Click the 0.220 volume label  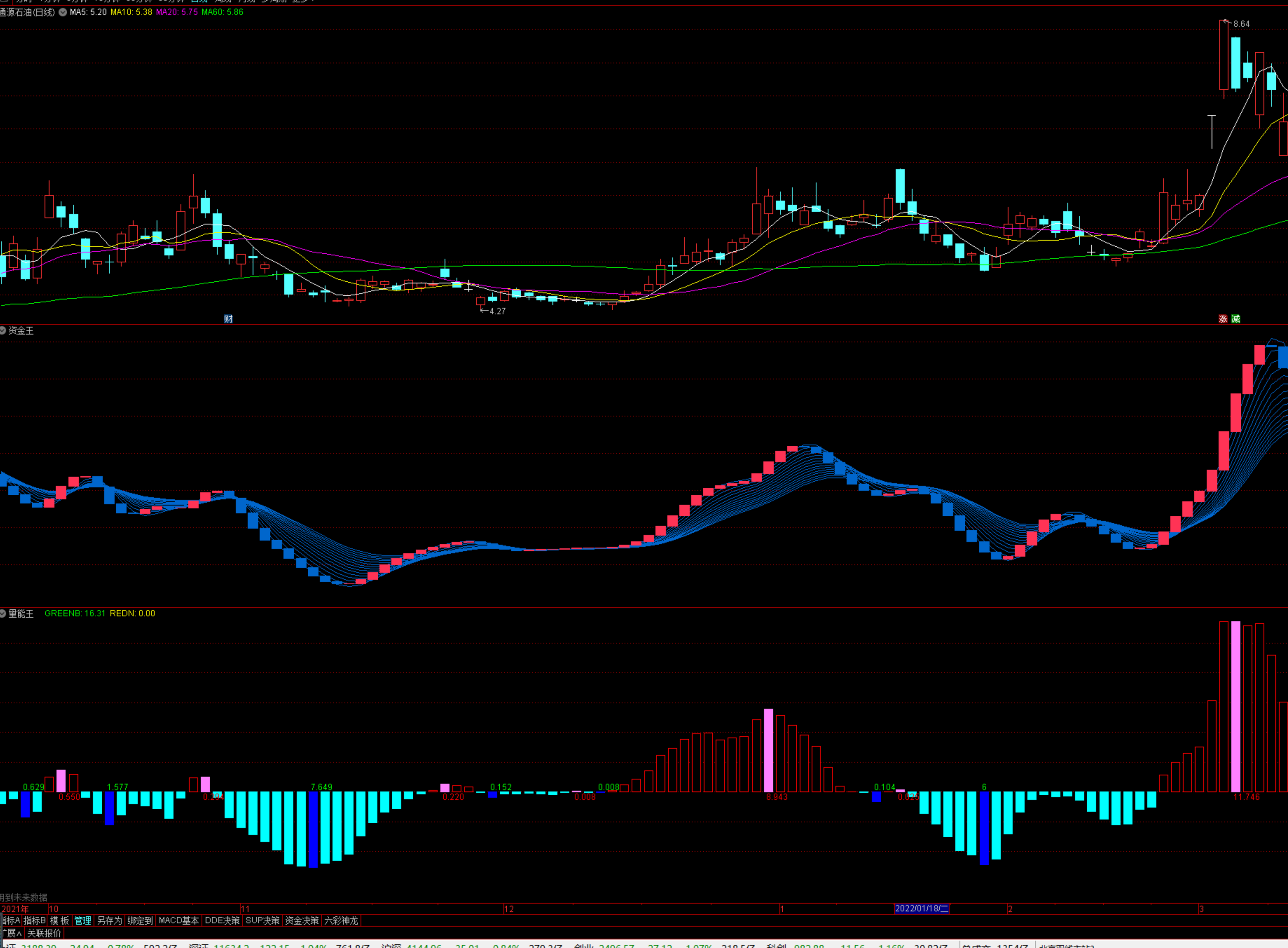coord(453,797)
